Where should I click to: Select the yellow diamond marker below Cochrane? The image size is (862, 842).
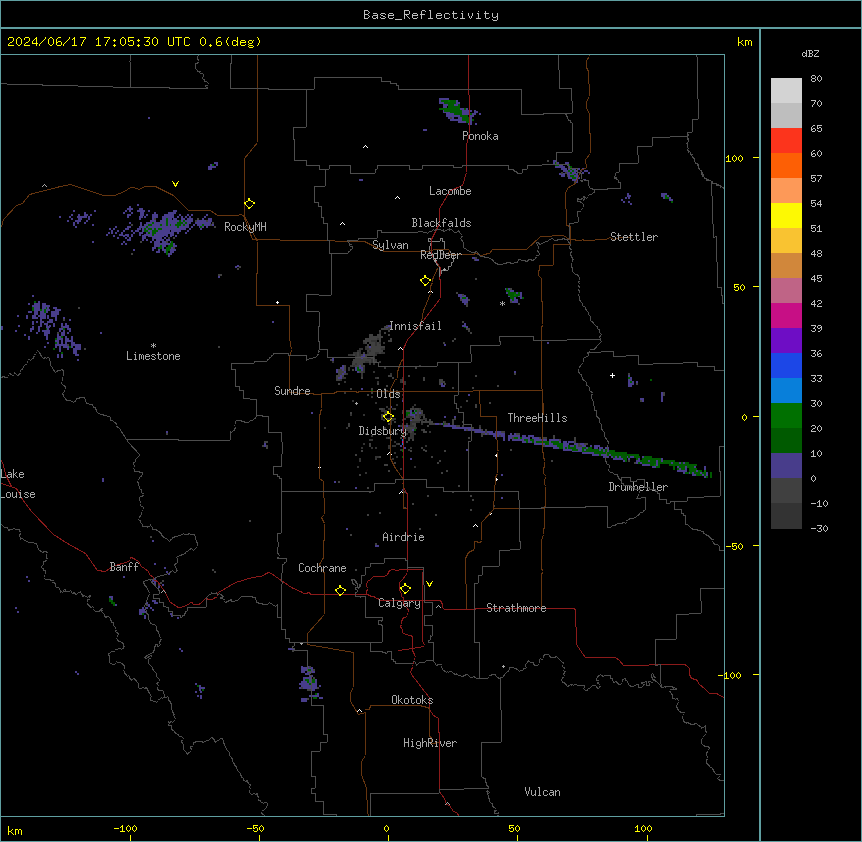point(340,590)
